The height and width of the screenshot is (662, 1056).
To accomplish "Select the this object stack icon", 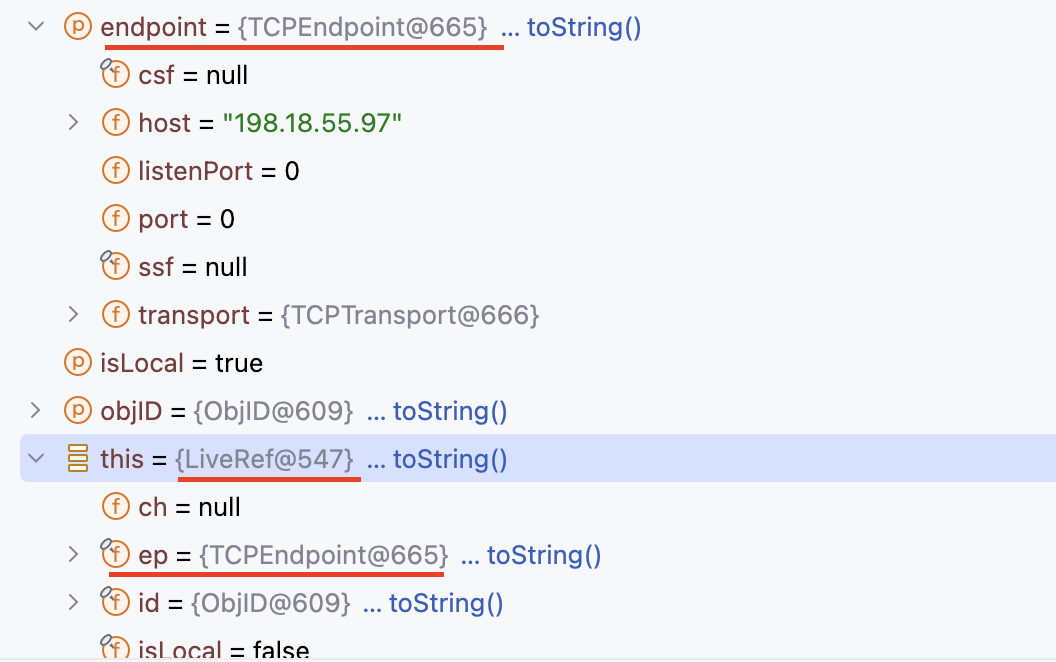I will pyautogui.click(x=78, y=458).
